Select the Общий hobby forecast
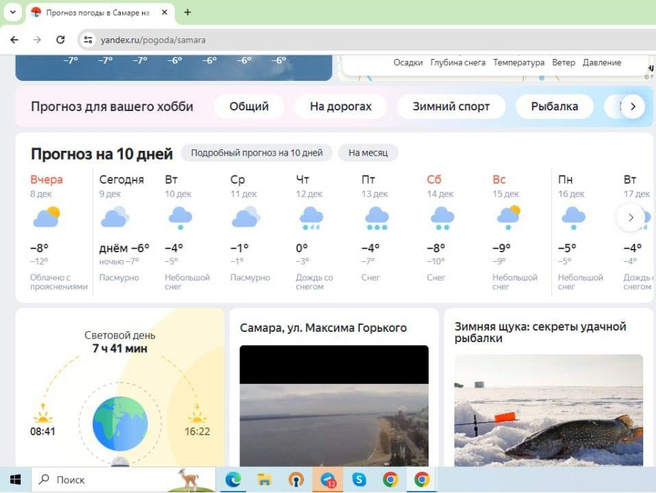The height and width of the screenshot is (493, 656). (x=249, y=106)
